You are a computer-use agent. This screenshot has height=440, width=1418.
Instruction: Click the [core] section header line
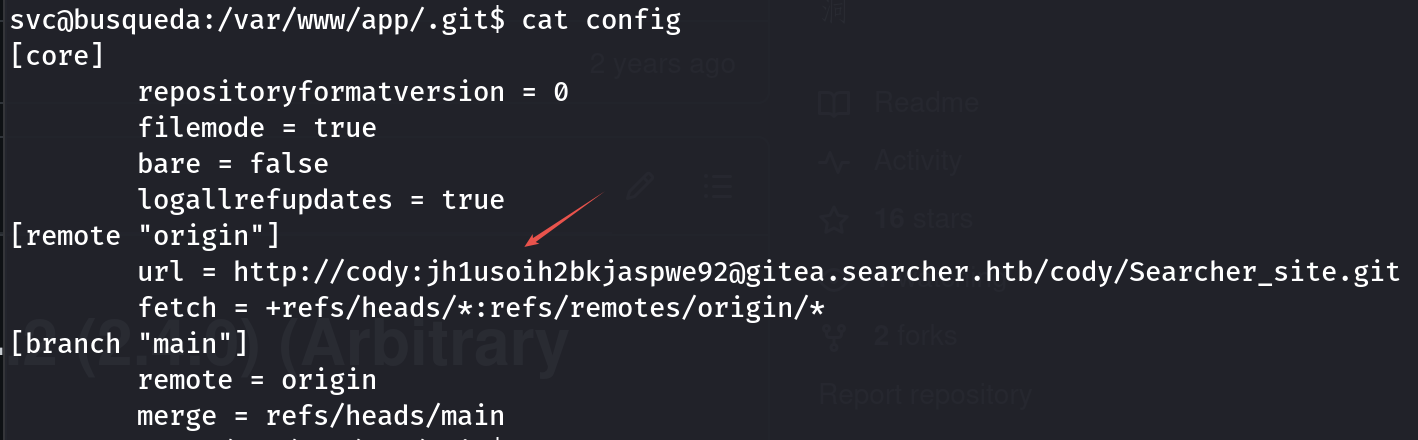coord(57,55)
